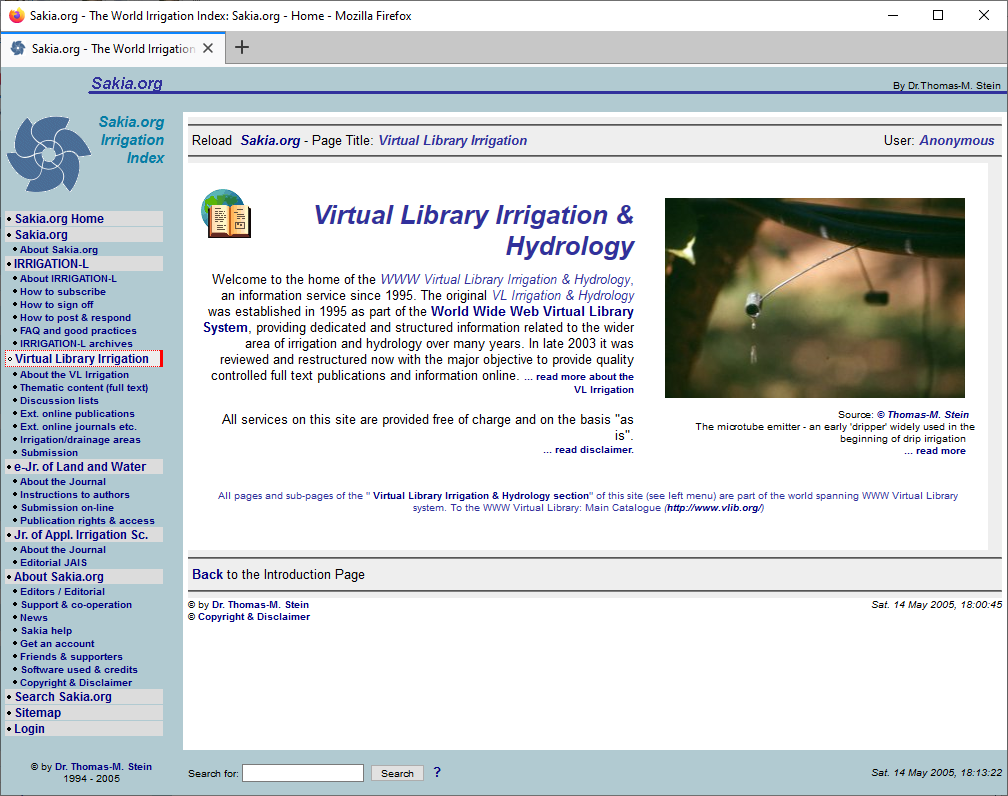1008x796 pixels.
Task: Open 'Instructions to authors' link
Action: coord(75,494)
